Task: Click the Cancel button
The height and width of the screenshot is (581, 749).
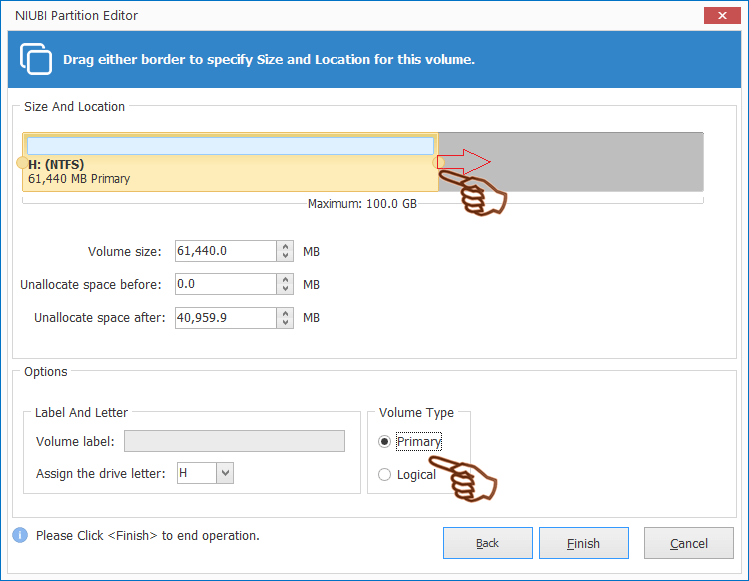Action: (689, 543)
